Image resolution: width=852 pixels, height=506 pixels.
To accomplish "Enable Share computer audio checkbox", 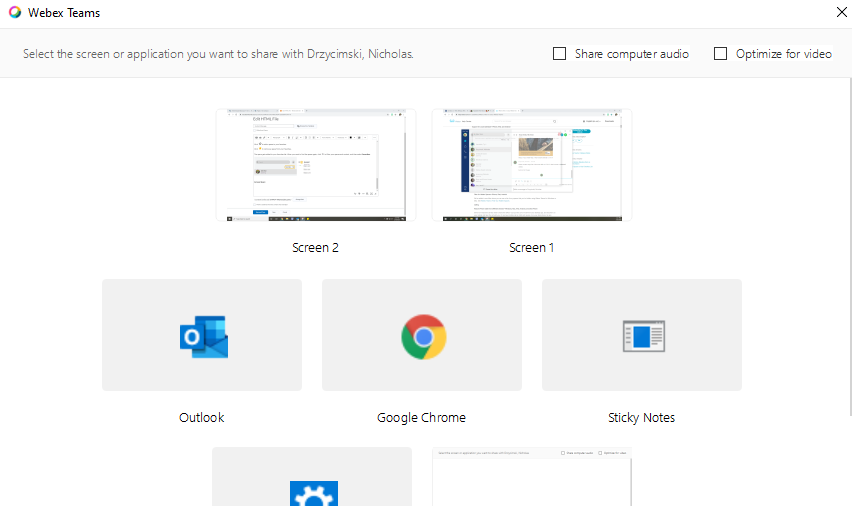I will pos(559,54).
